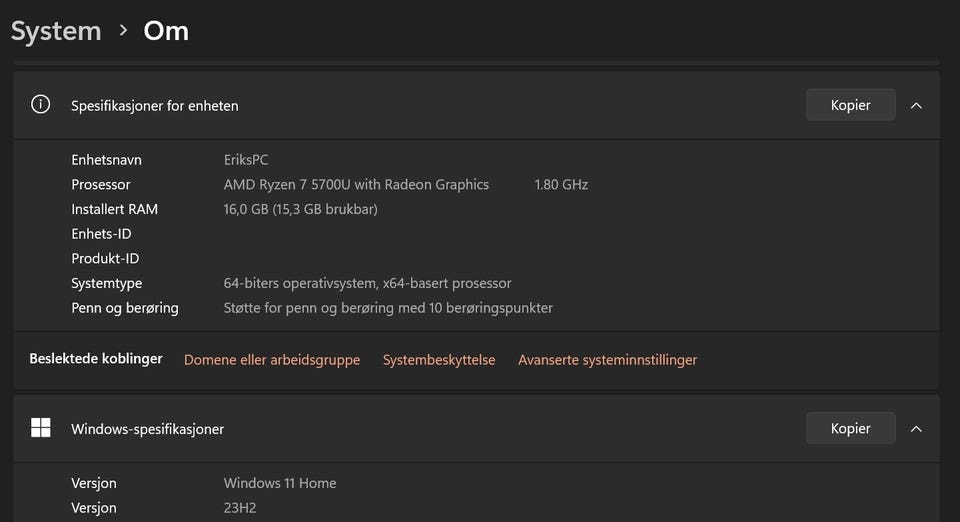Click the Om page title

(x=166, y=30)
